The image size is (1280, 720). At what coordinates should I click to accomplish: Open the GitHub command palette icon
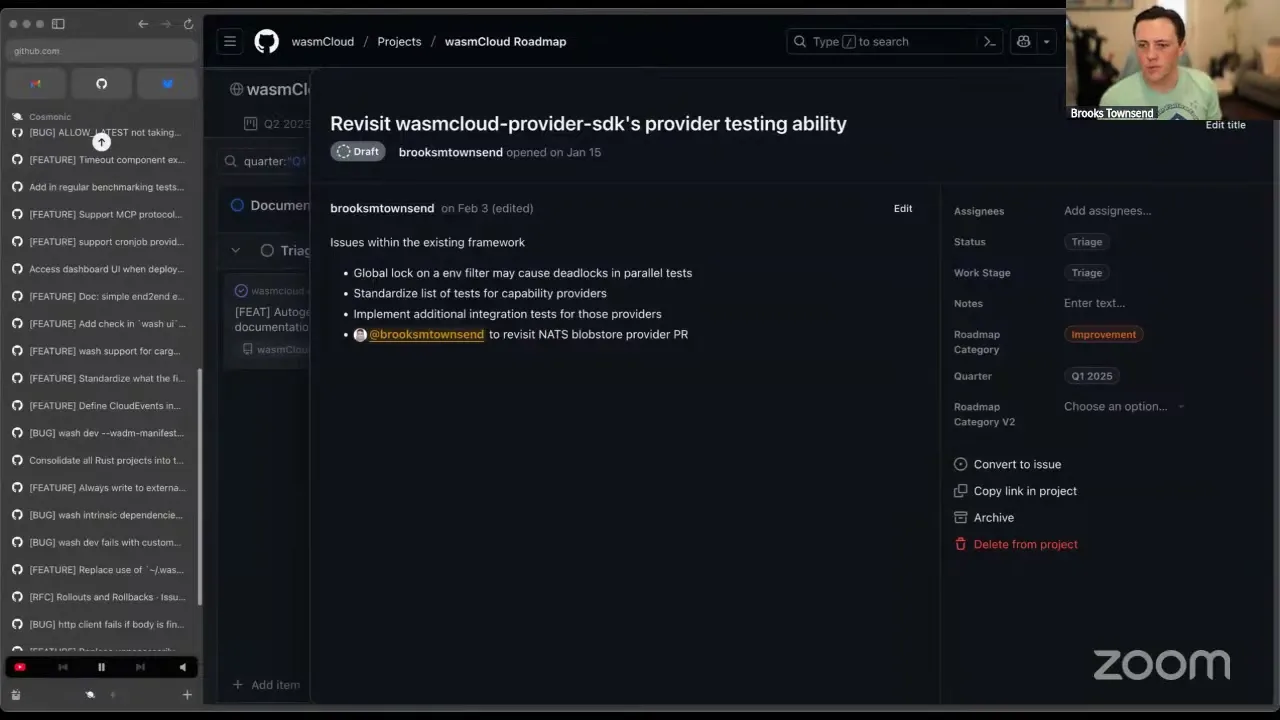[989, 41]
